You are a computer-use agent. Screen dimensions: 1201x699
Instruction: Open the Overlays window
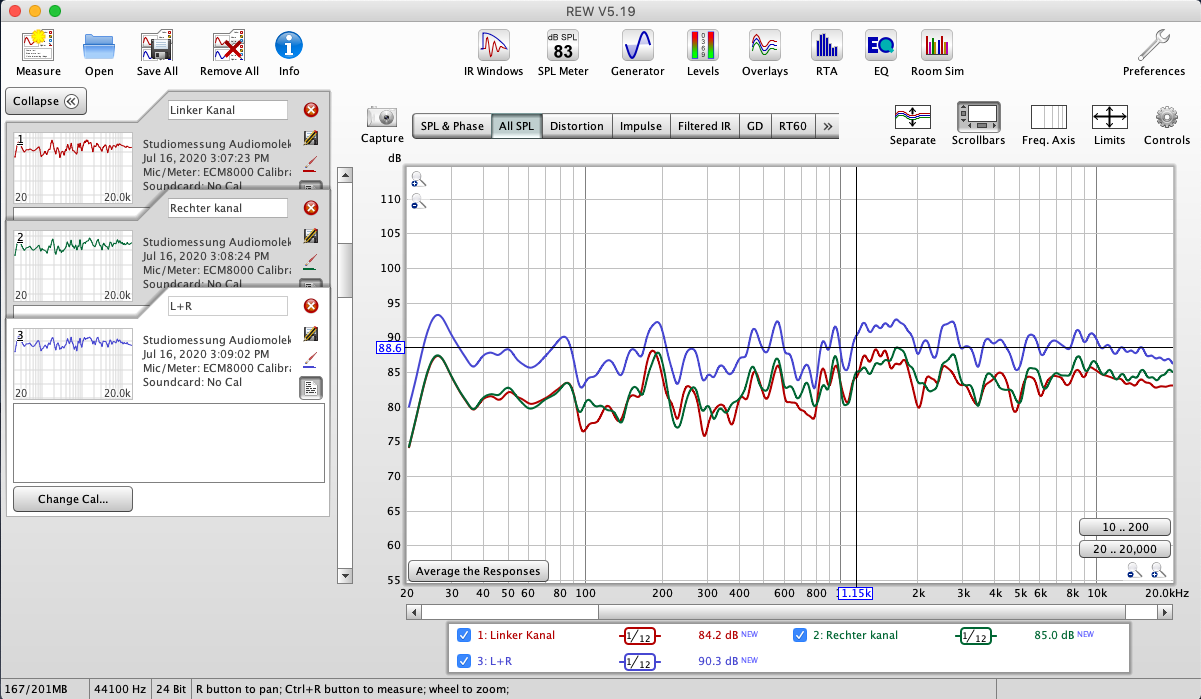(x=764, y=53)
